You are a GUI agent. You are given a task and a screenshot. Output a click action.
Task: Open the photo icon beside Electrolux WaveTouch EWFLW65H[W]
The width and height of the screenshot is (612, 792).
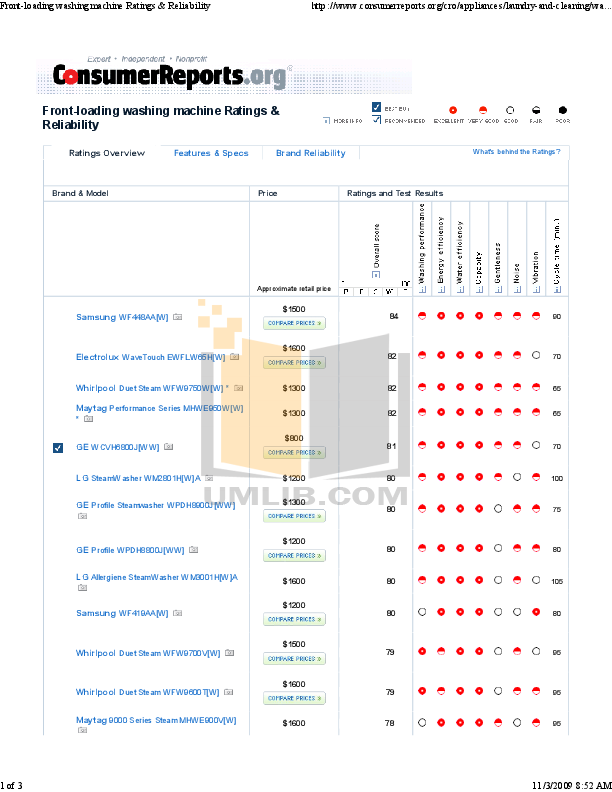click(x=235, y=357)
